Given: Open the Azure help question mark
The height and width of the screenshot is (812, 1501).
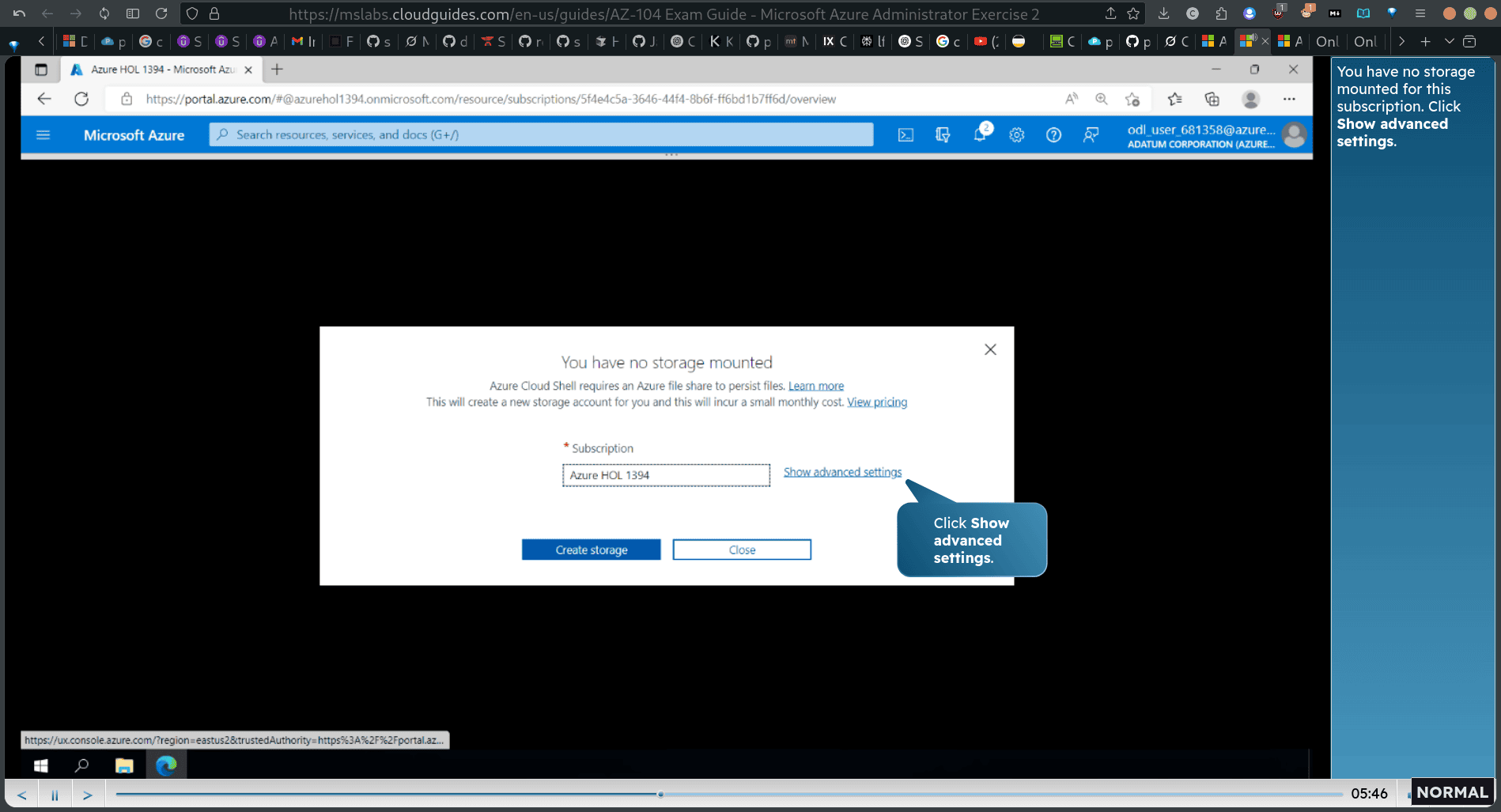Looking at the screenshot, I should tap(1053, 135).
